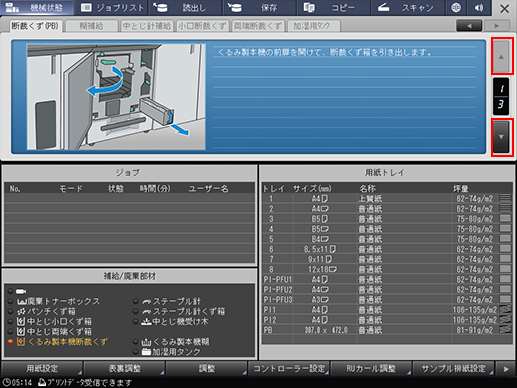Select status indicator beside ステープル針

point(136,302)
